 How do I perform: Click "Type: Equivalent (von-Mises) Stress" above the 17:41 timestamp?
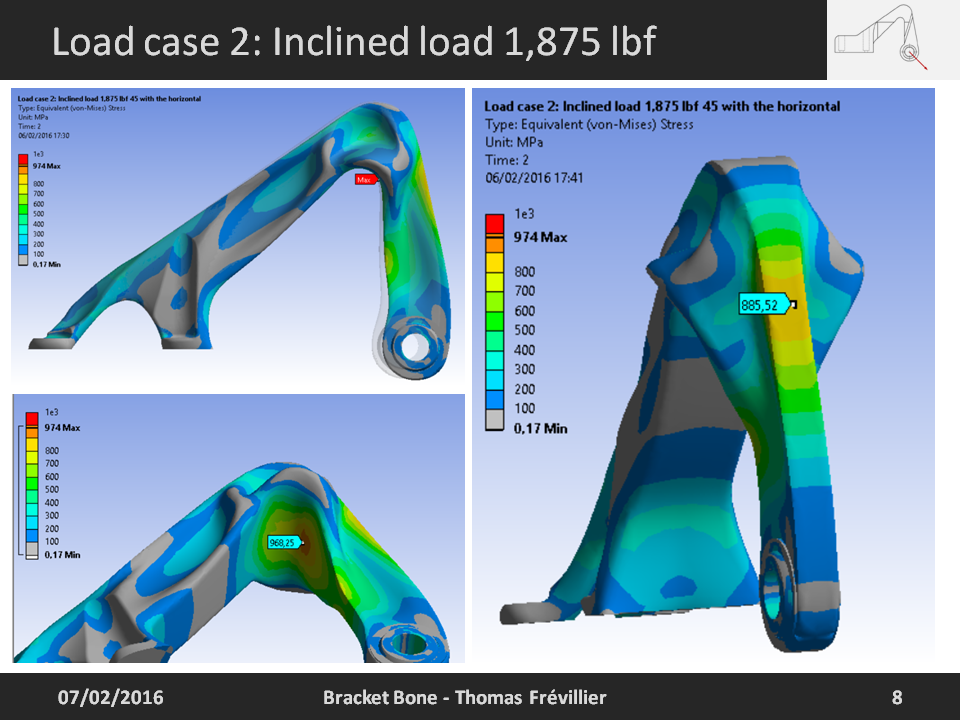[589, 124]
